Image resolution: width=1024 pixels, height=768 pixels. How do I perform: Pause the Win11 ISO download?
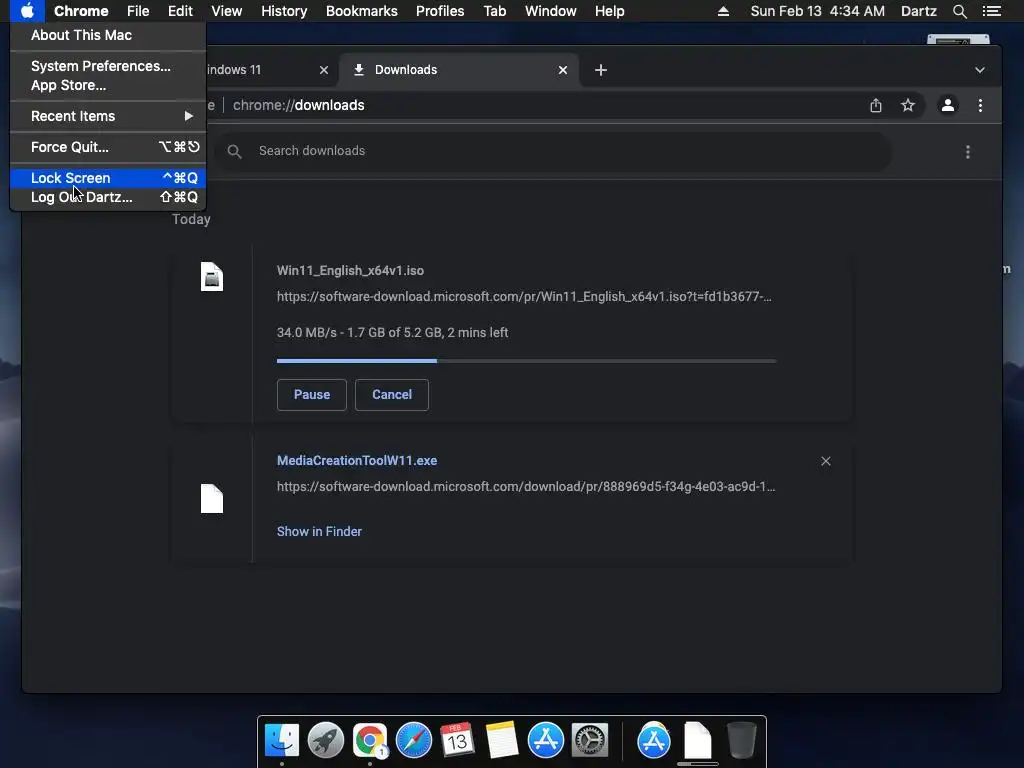(x=312, y=394)
